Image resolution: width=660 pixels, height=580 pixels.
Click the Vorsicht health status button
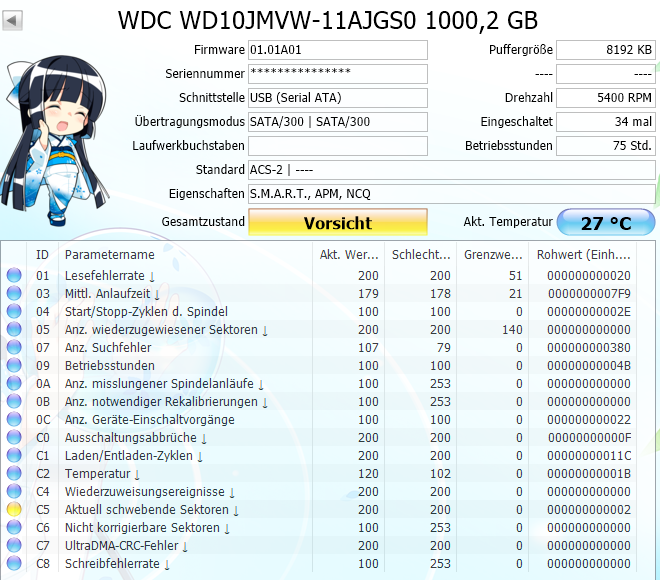338,222
